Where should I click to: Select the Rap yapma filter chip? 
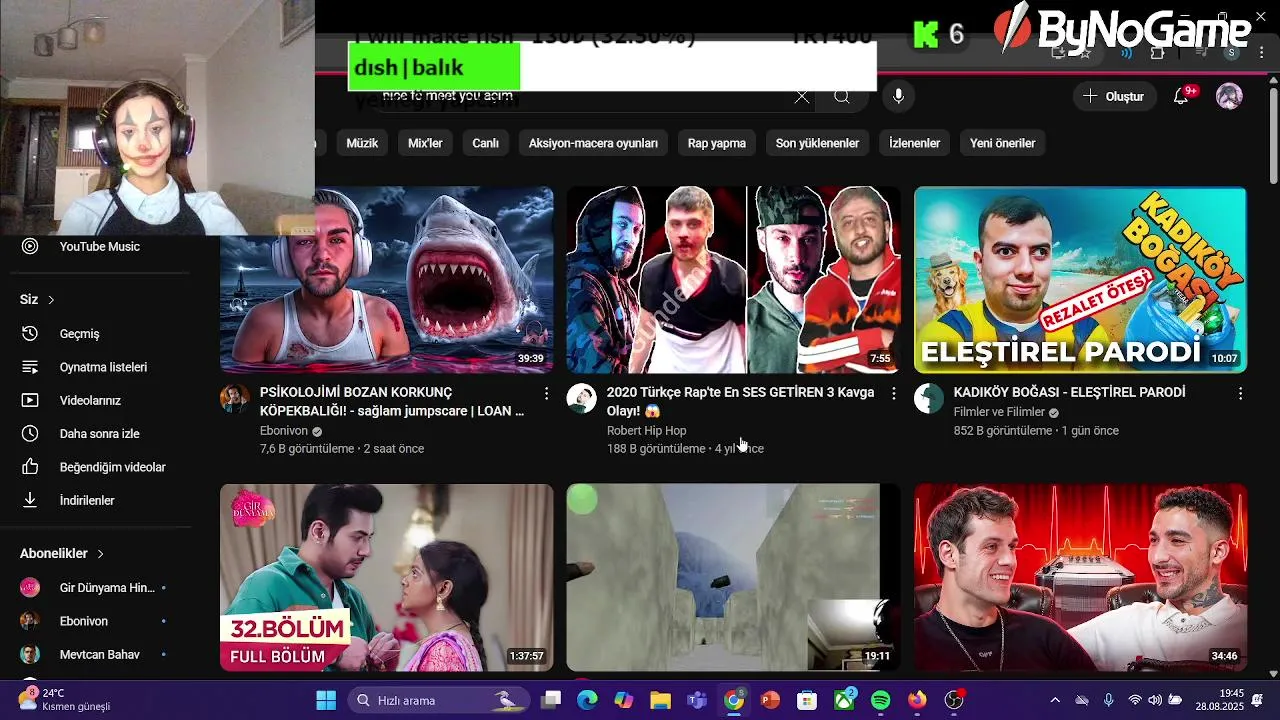[717, 143]
